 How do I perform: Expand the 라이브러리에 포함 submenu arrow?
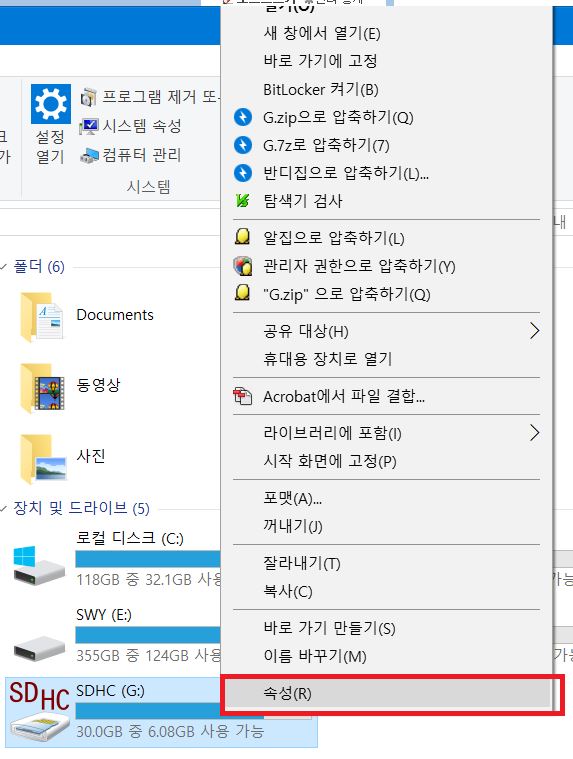click(534, 433)
